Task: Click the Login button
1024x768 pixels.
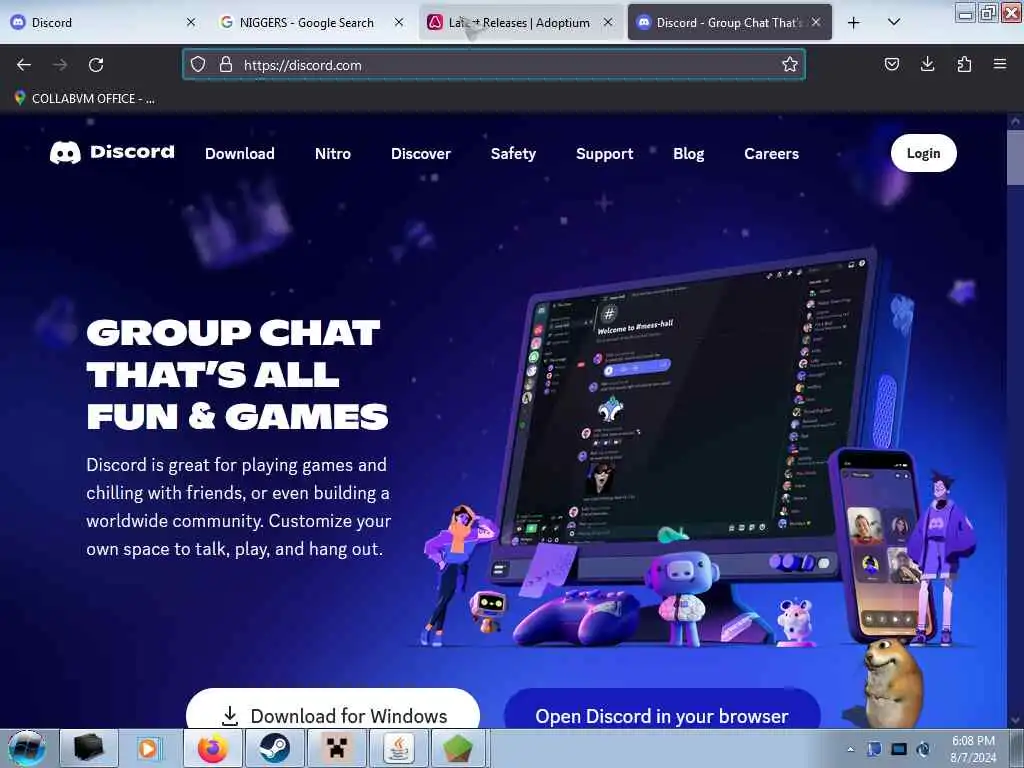Action: pyautogui.click(x=923, y=153)
